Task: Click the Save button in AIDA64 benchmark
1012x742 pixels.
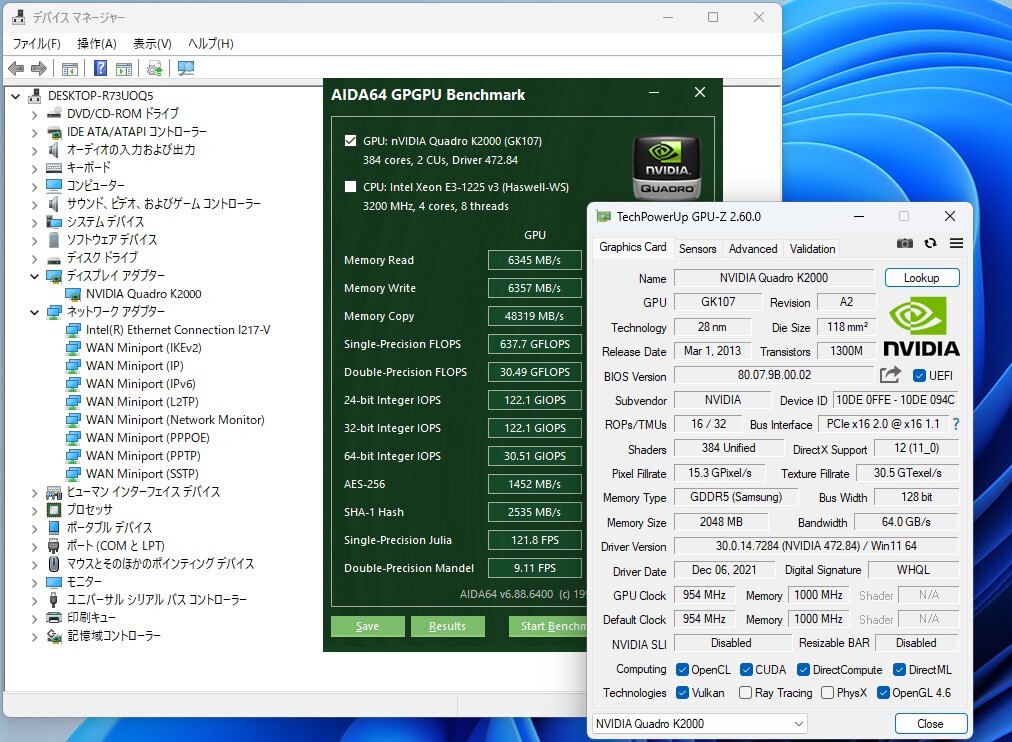Action: pos(367,626)
